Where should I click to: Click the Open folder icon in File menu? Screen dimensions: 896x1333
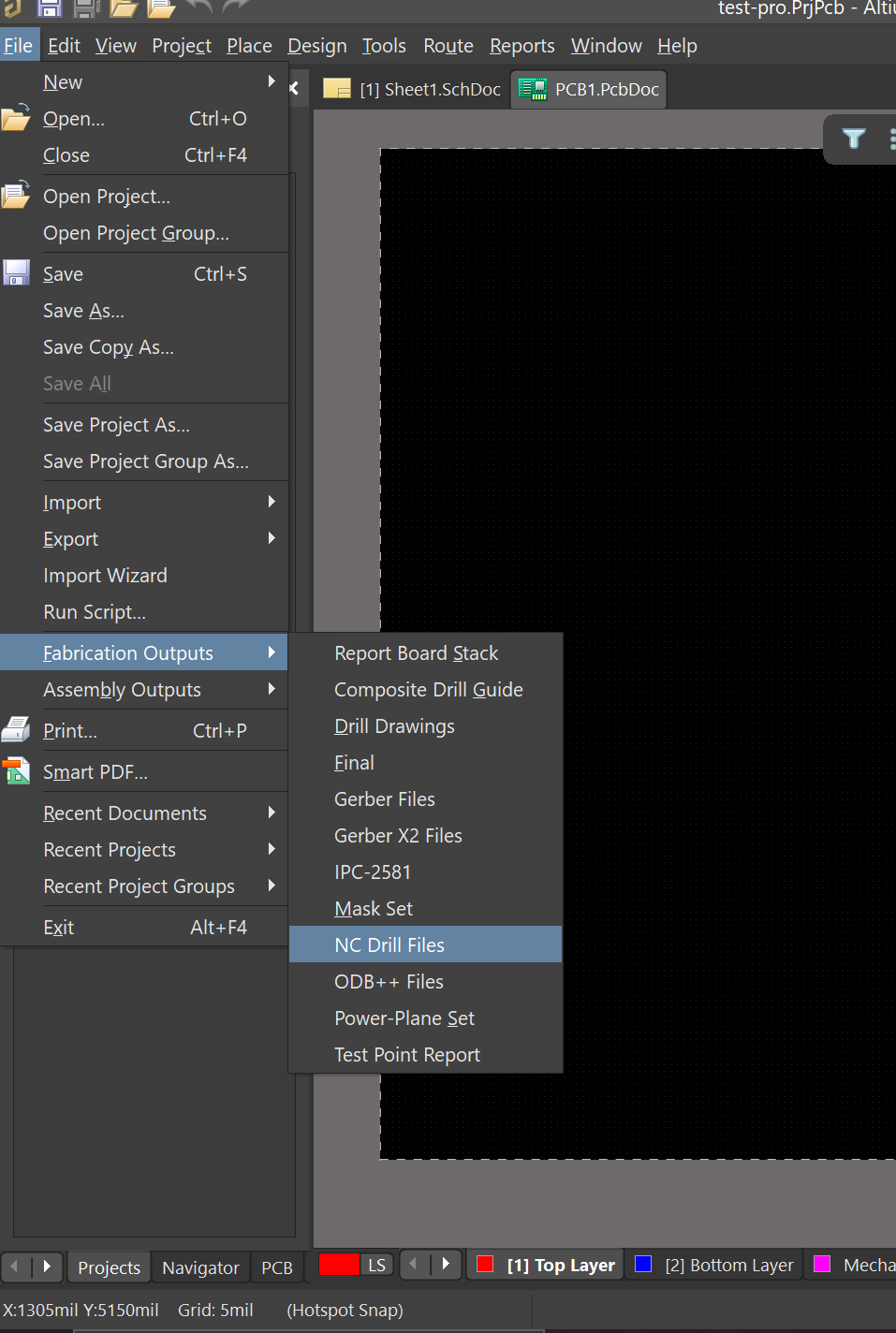pos(16,120)
